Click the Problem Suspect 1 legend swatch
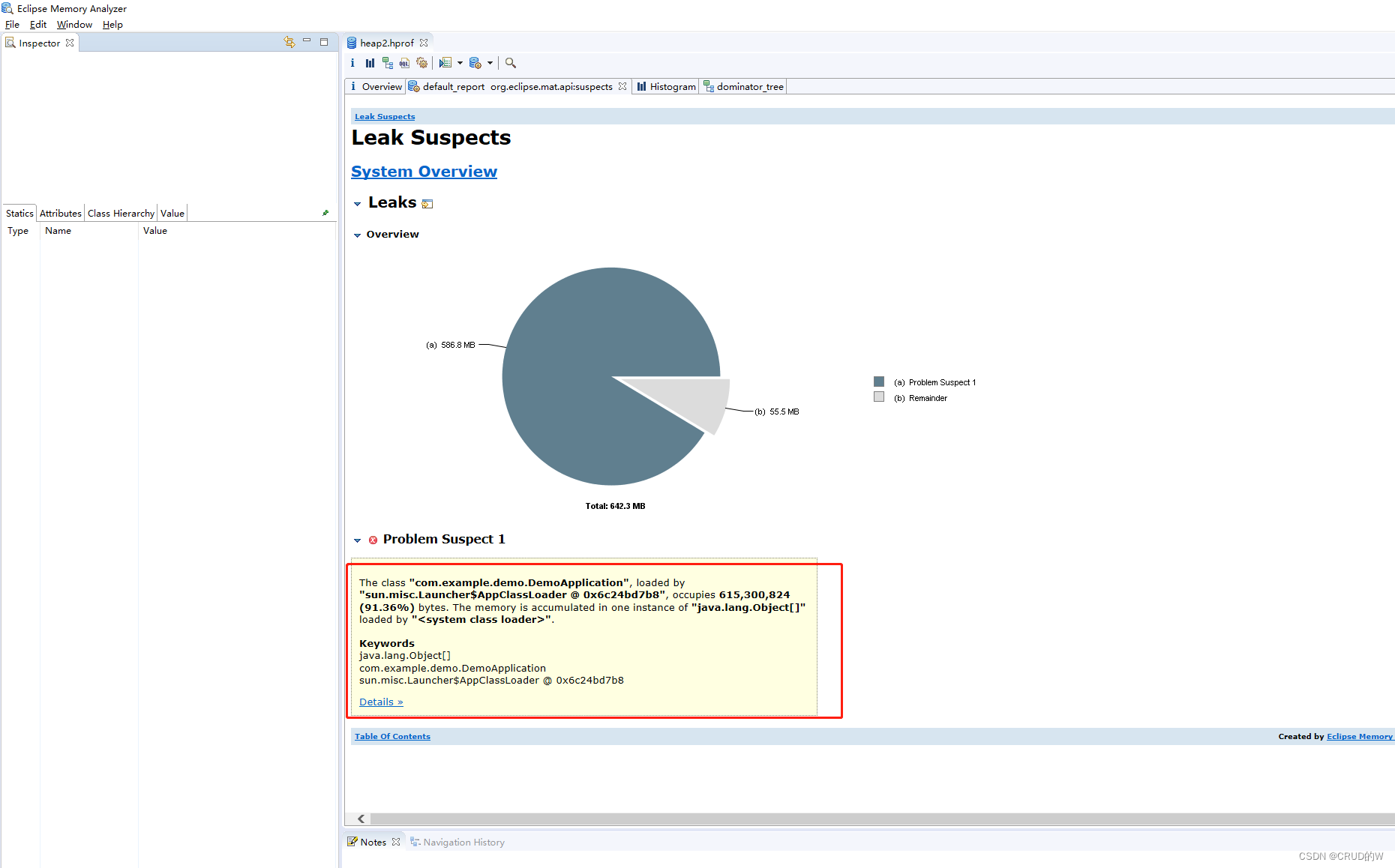The image size is (1395, 868). pos(879,382)
